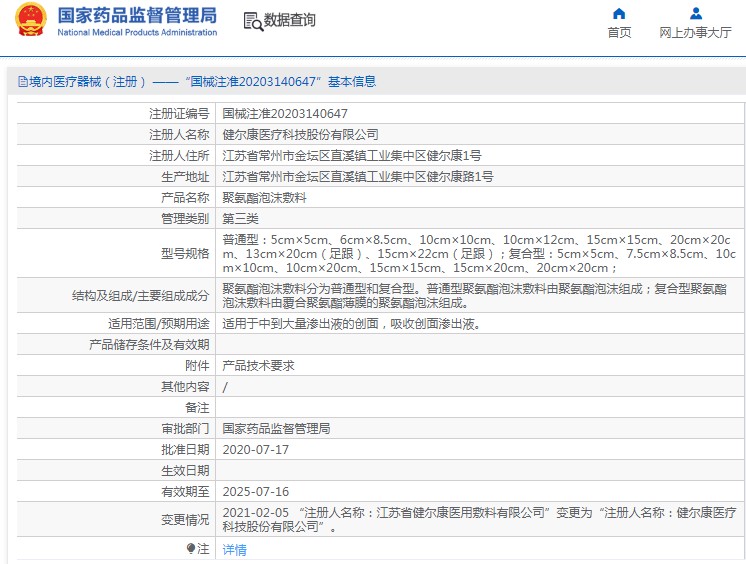Select product name 聚氨酯泡沫敷料
Image resolution: width=746 pixels, height=564 pixels.
pos(265,198)
